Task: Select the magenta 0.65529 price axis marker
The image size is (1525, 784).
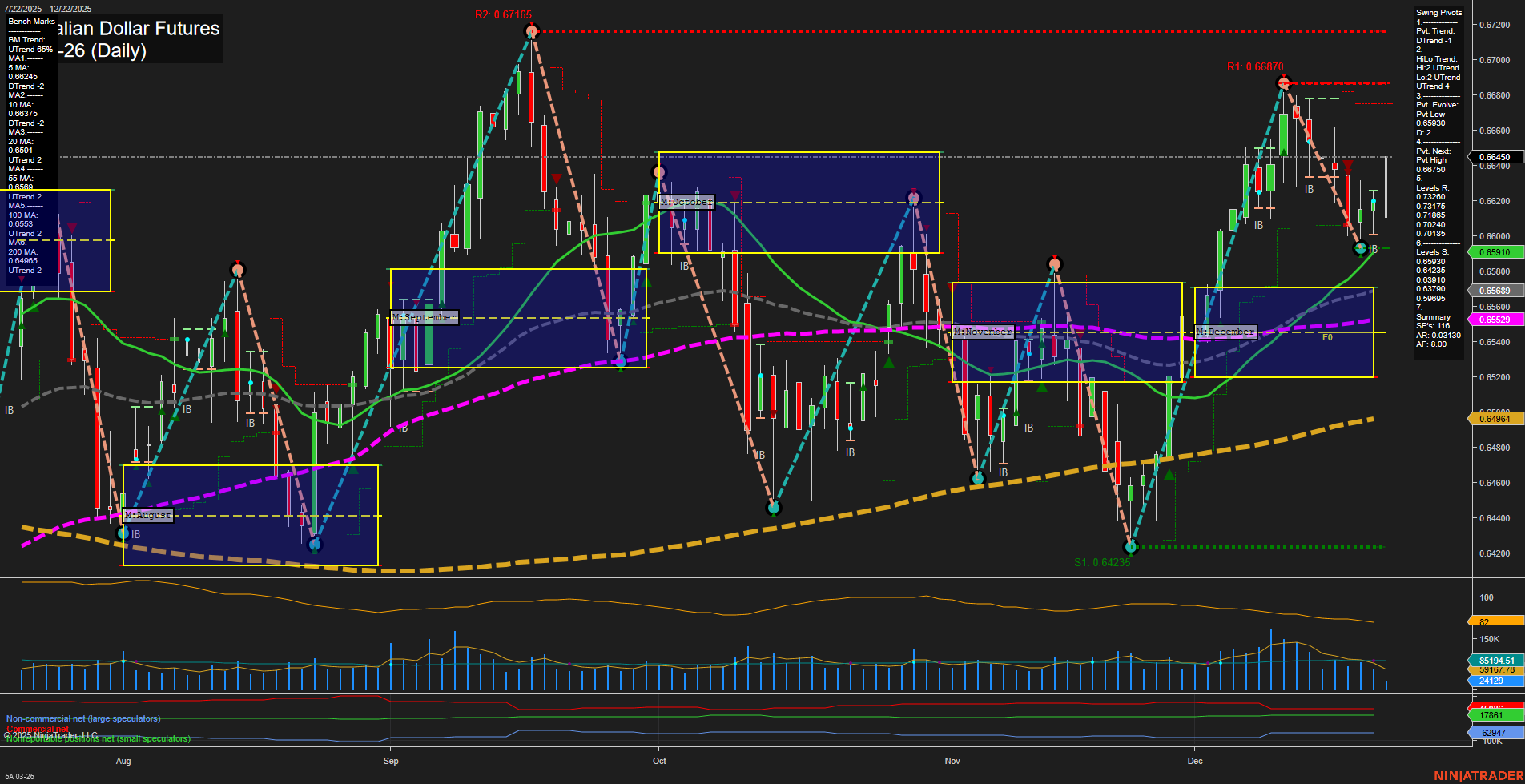Action: pos(1494,320)
